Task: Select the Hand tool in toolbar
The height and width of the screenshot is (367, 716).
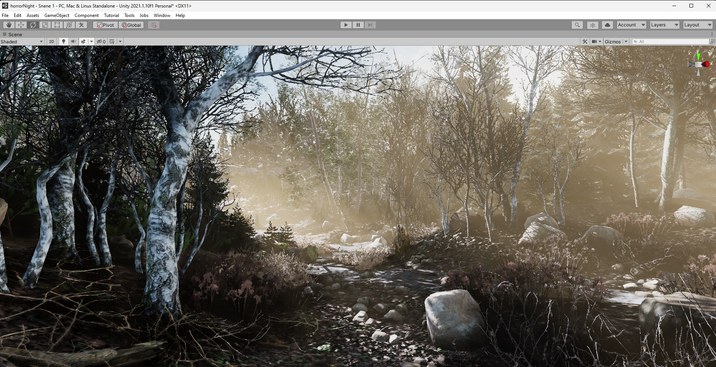Action: point(9,25)
